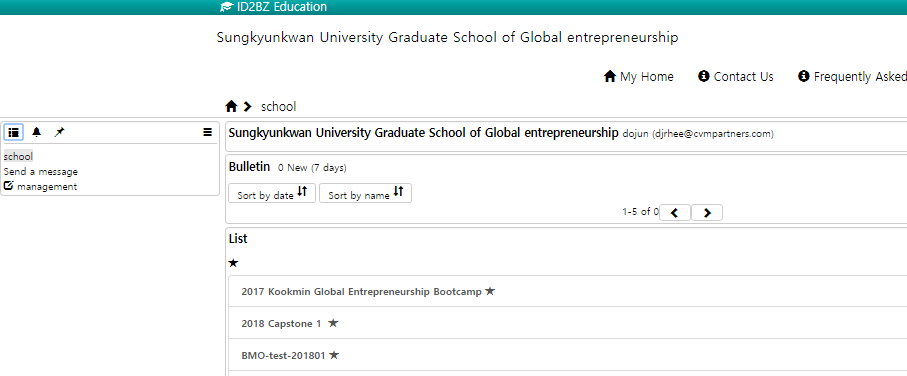Go to next page arrow
This screenshot has width=907, height=376.
click(x=707, y=212)
